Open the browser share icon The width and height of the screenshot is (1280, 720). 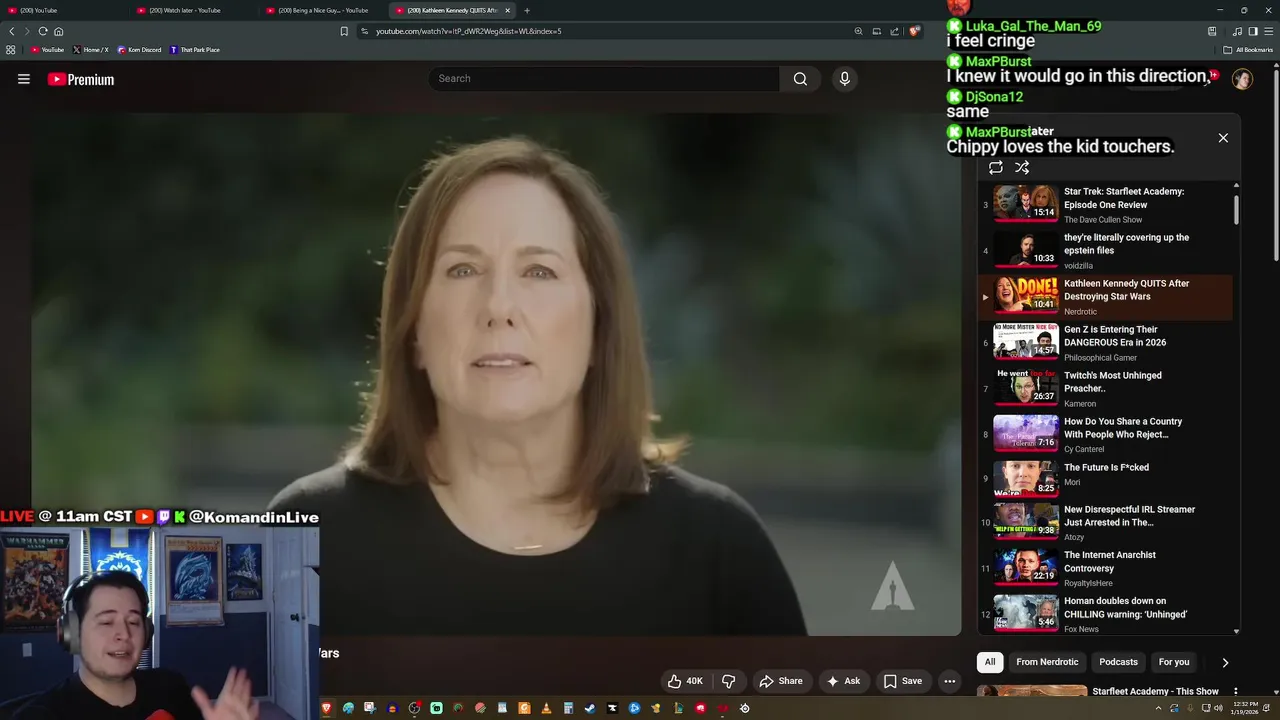click(x=894, y=31)
